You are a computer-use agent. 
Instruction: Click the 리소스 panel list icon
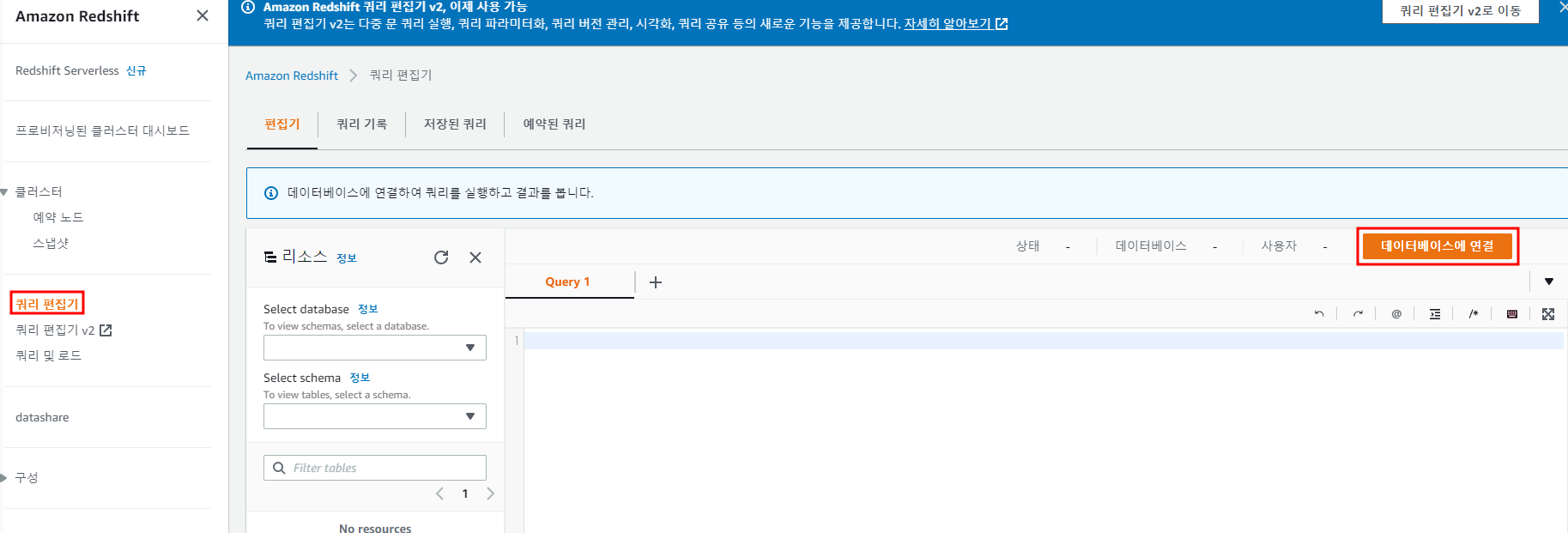pyautogui.click(x=270, y=257)
